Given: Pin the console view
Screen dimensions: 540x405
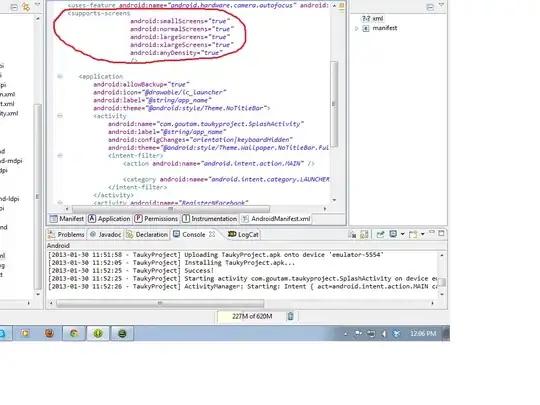Looking at the screenshot, I should coord(380,235).
